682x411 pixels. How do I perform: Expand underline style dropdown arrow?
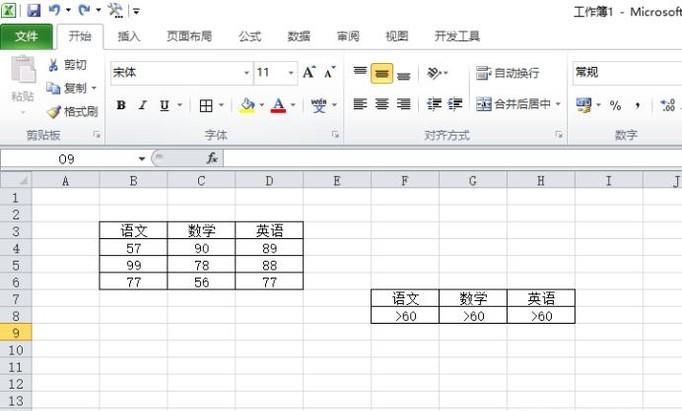click(179, 105)
